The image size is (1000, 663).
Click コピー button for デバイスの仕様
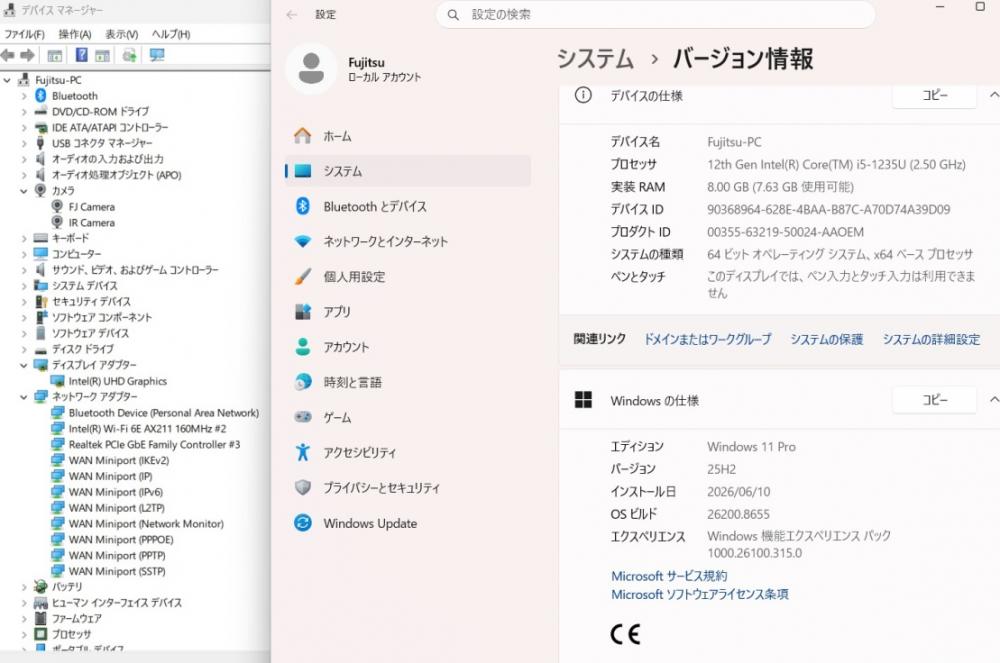934,95
